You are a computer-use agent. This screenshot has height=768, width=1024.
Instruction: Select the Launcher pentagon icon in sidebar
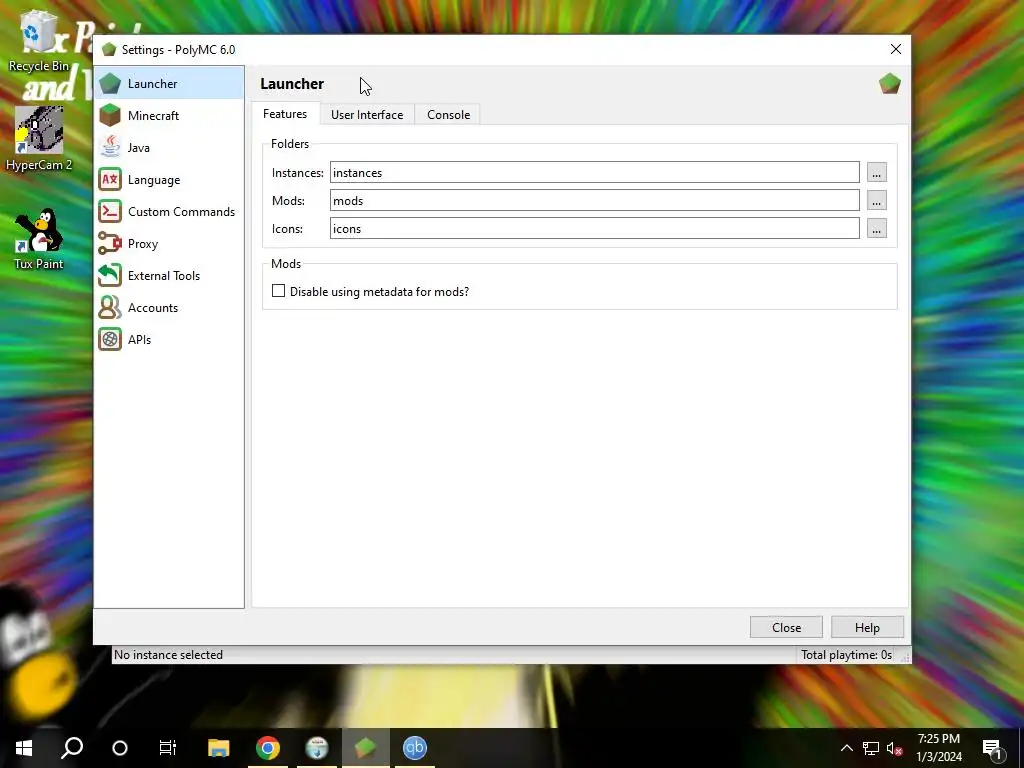pos(110,84)
